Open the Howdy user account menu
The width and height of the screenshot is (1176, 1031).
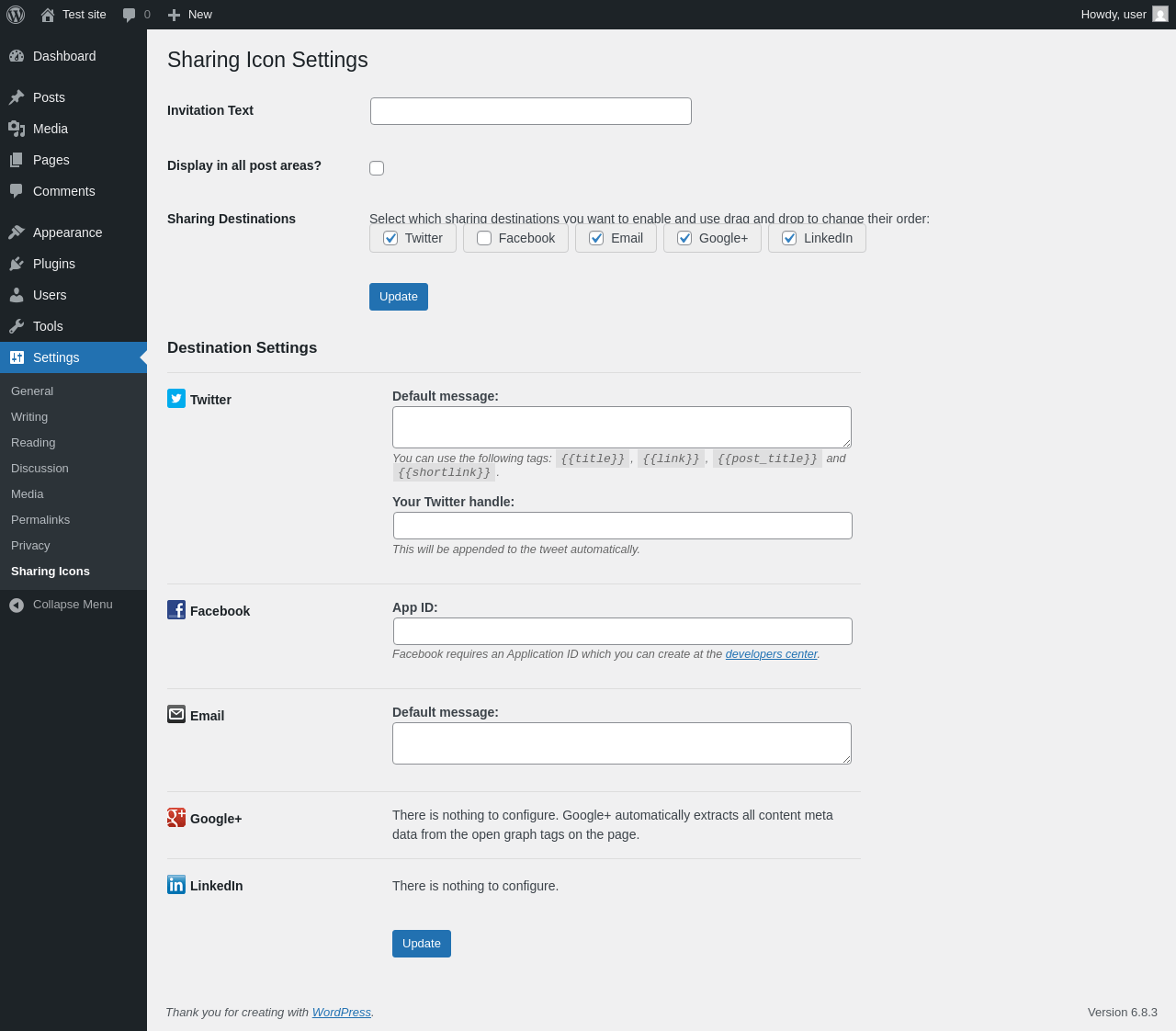1114,15
